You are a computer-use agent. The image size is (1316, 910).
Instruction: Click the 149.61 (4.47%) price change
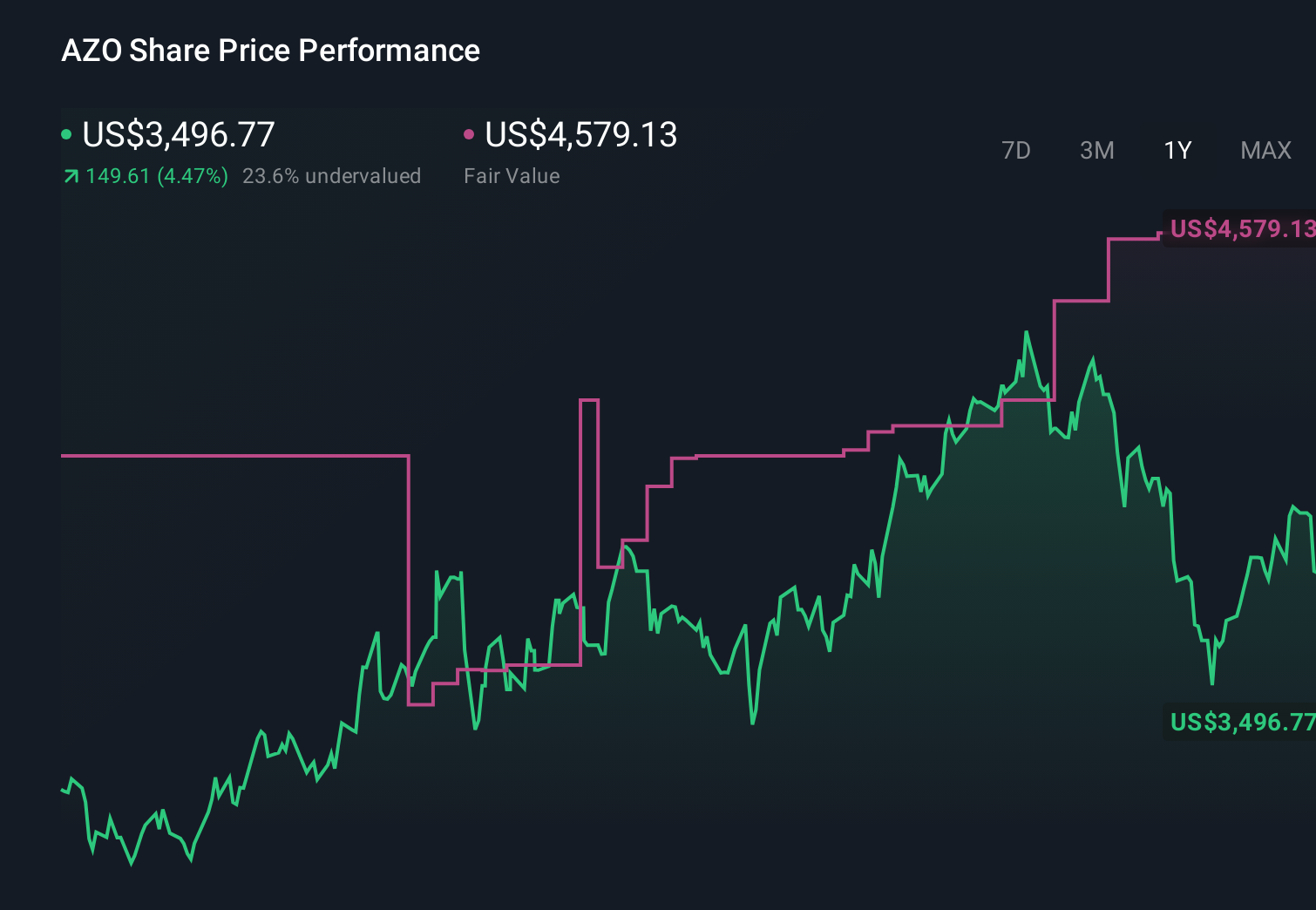point(157,176)
